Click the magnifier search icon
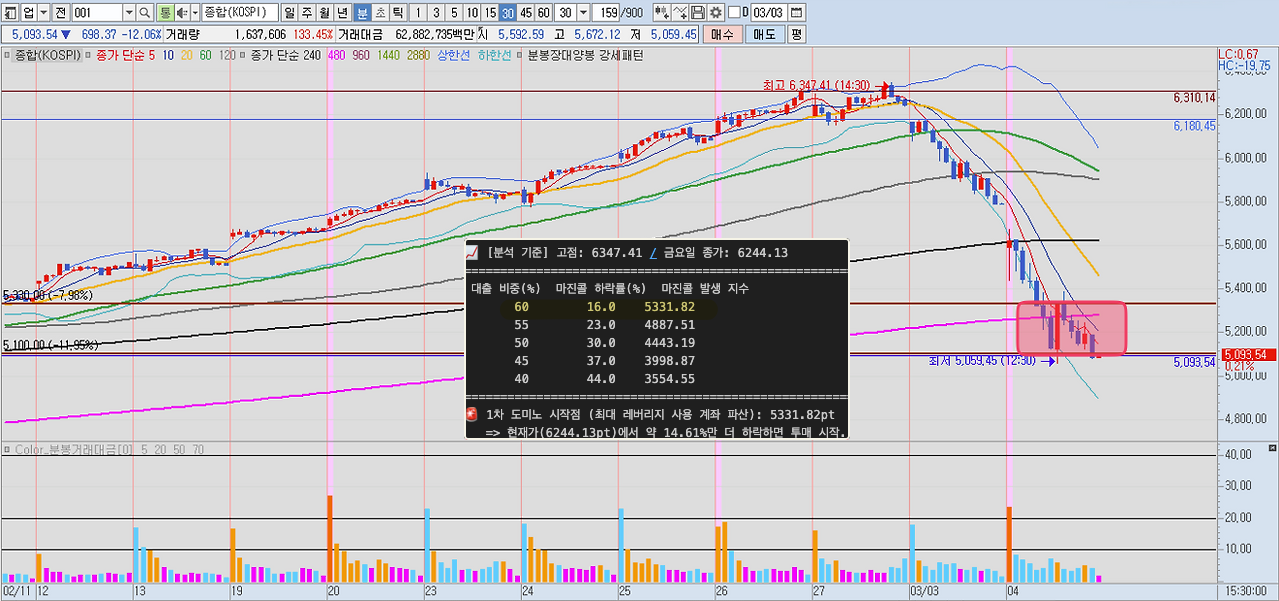1279x601 pixels. pos(144,13)
